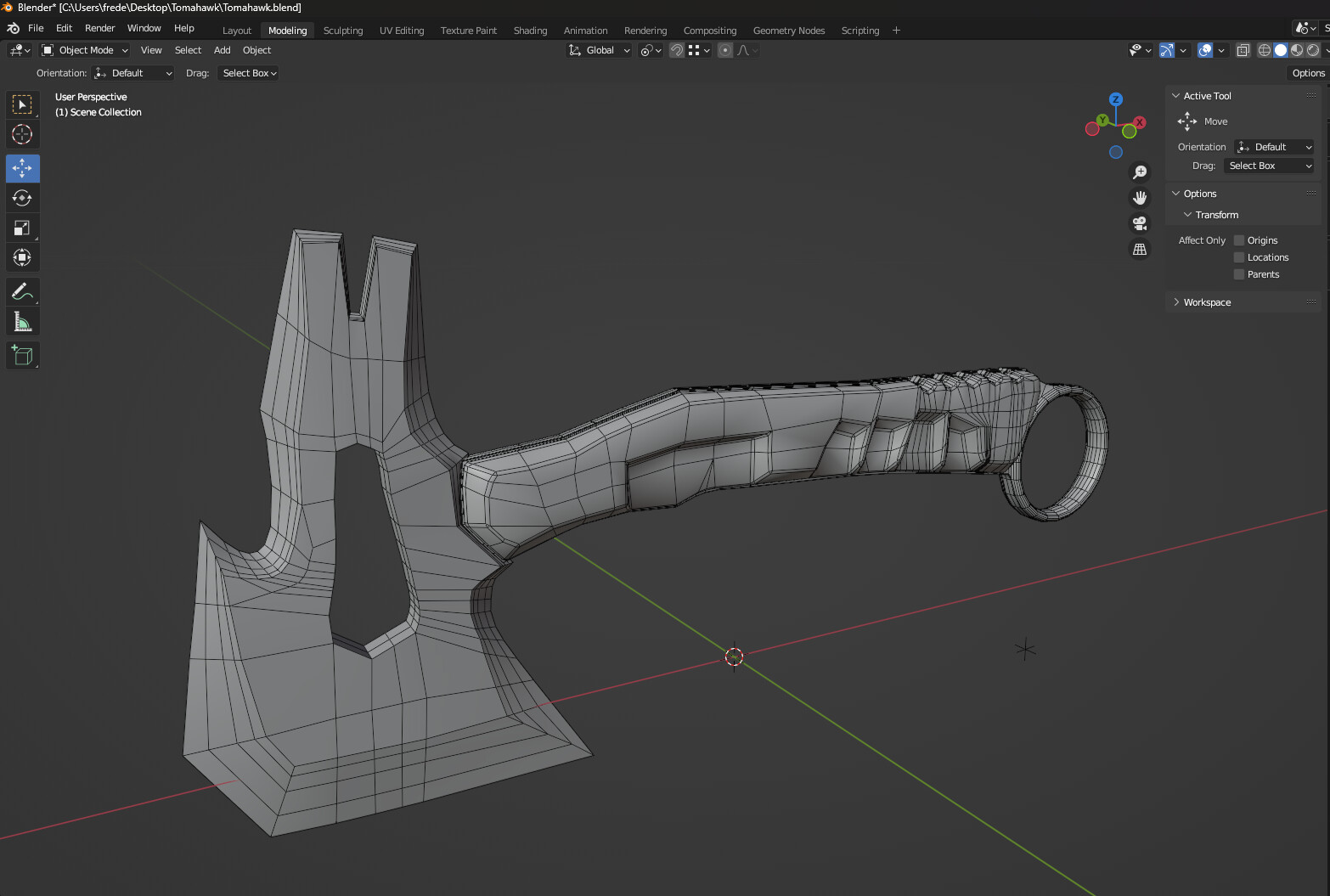1330x896 pixels.
Task: Open the pivot point dropdown
Action: pyautogui.click(x=651, y=50)
